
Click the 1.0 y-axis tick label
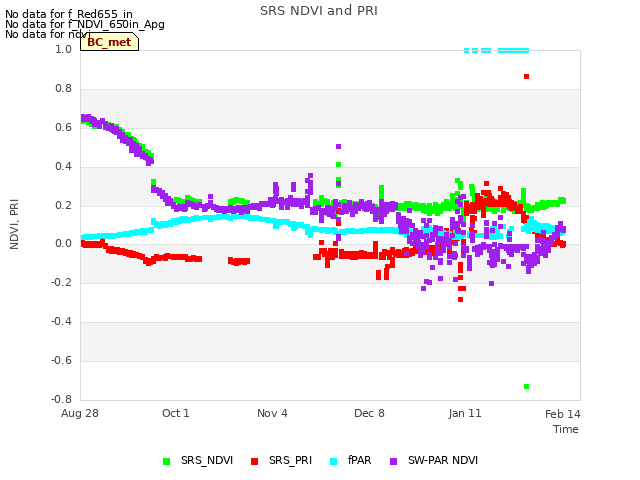(x=63, y=49)
